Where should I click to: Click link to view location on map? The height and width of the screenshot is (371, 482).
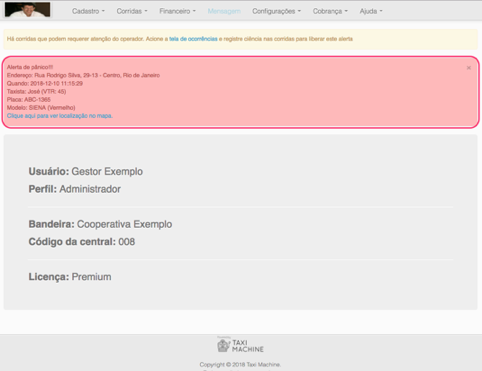point(60,116)
